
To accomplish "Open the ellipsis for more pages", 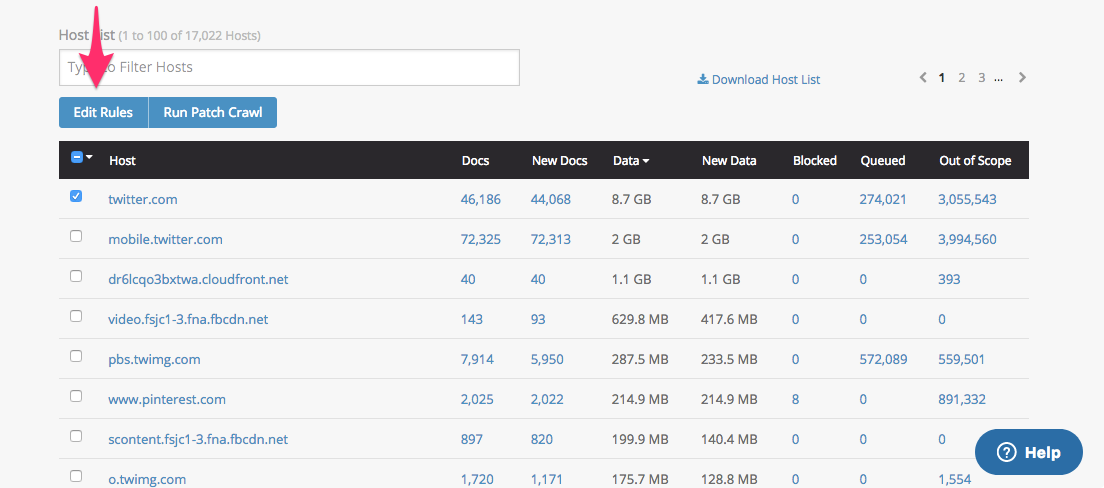I will tap(999, 78).
